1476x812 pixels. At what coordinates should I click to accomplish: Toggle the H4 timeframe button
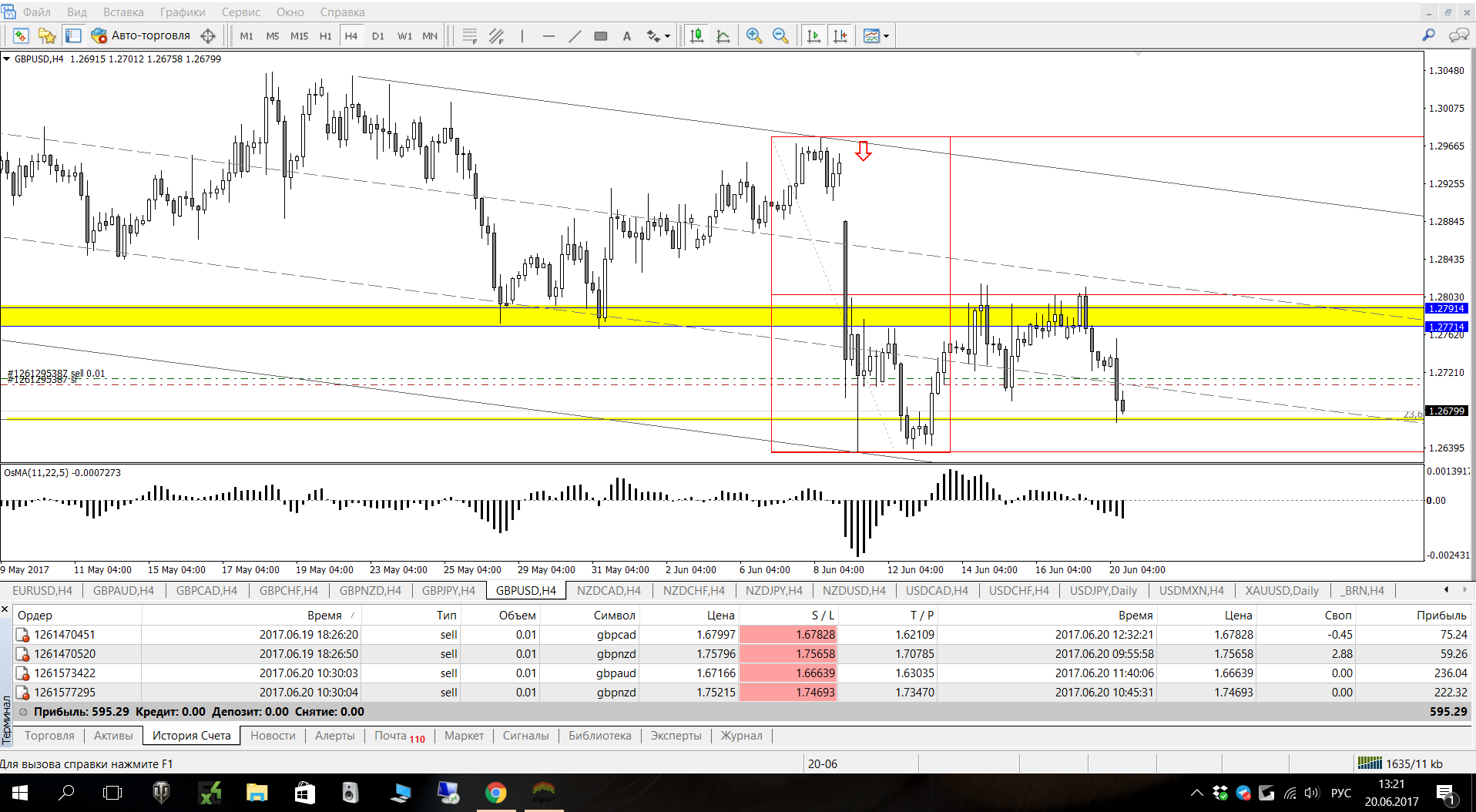[351, 36]
